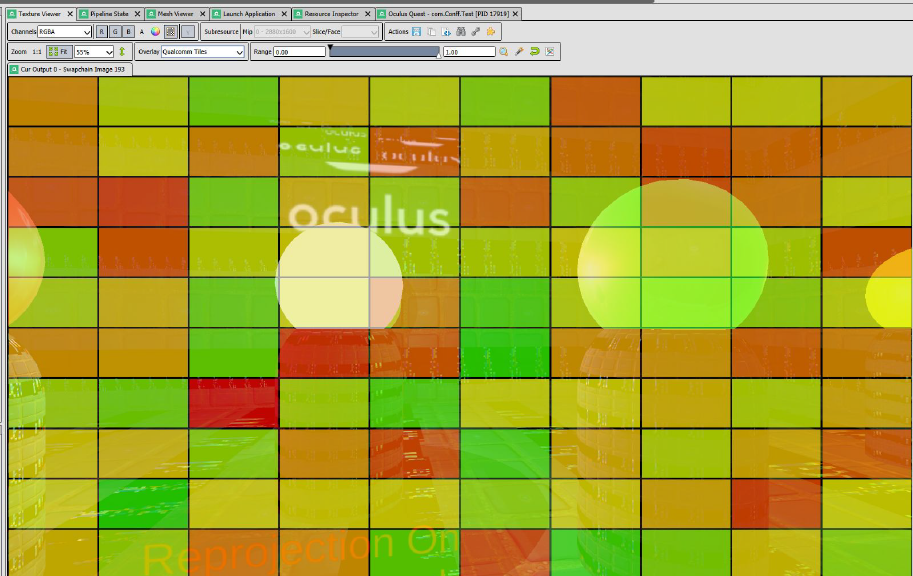The image size is (913, 576).
Task: Toggle the greyed button after the checkerboard
Action: pyautogui.click(x=187, y=31)
